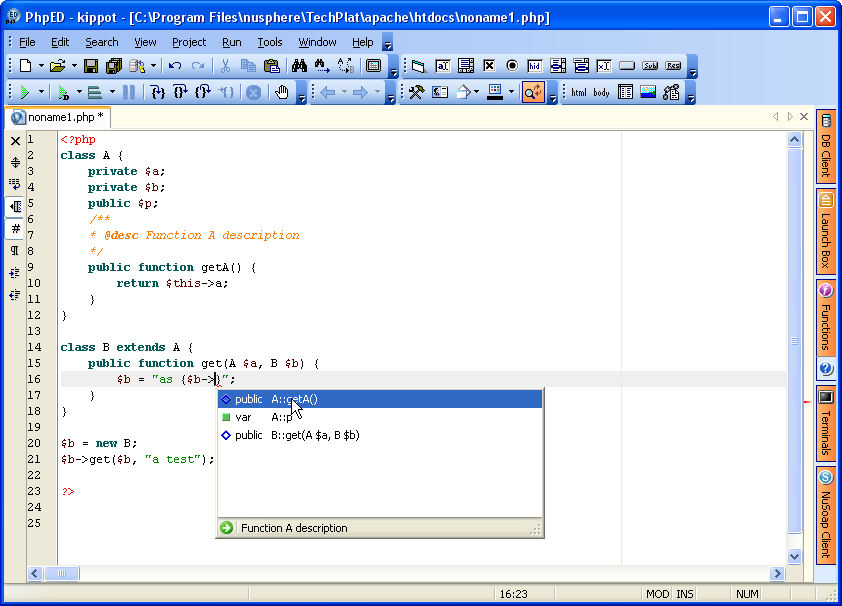Viewport: 842px width, 606px height.
Task: Toggle the highlighted orange search-sync button
Action: [533, 92]
